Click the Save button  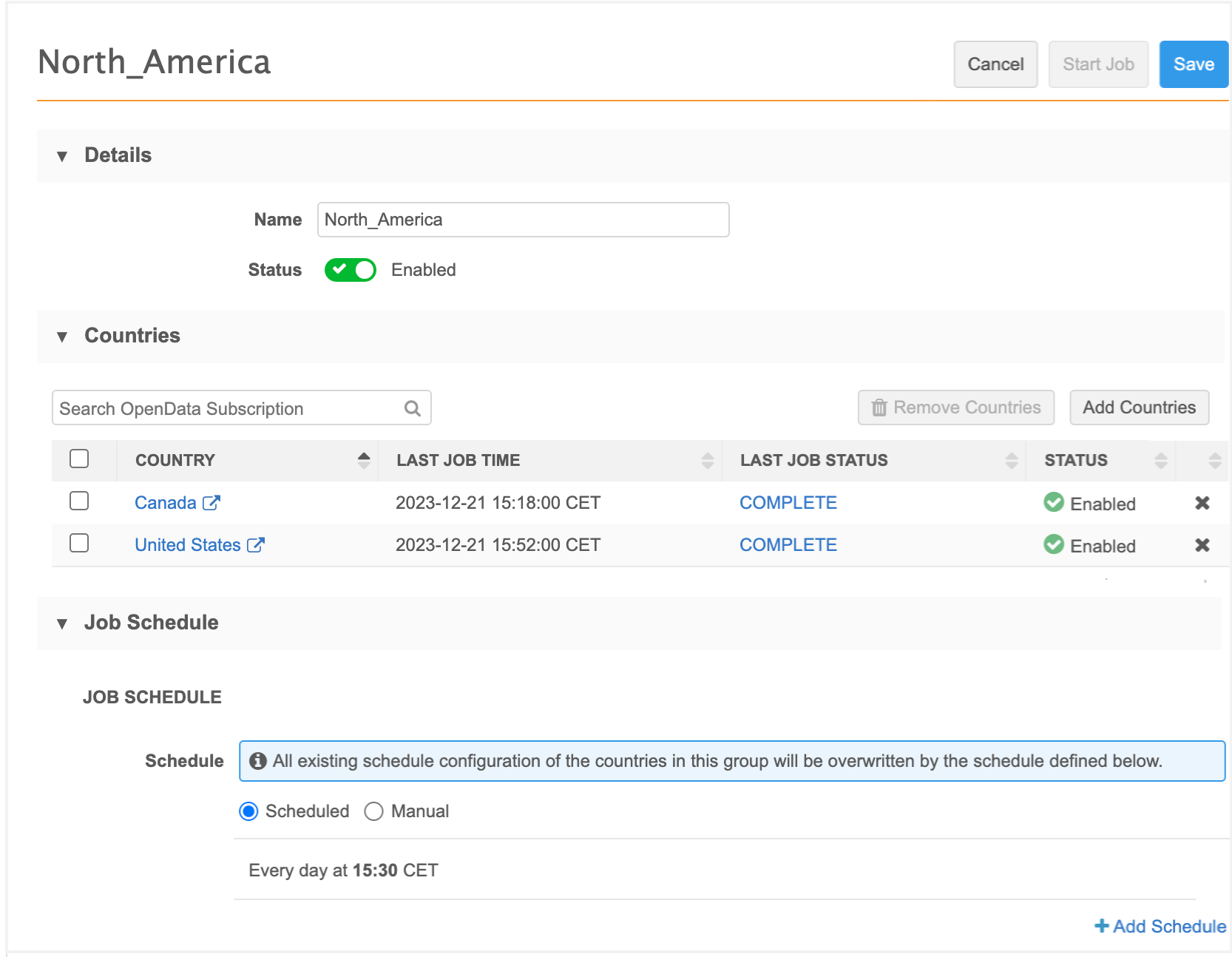click(x=1193, y=64)
